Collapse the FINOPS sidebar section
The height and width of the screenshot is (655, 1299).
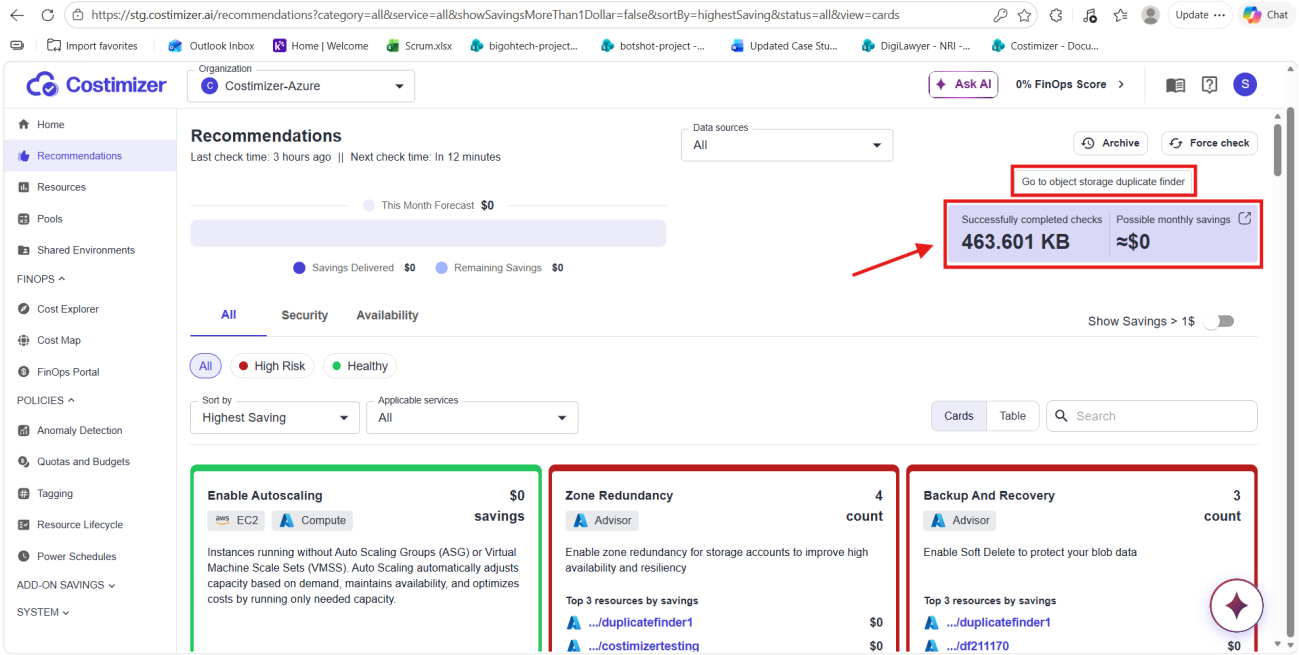tap(41, 279)
